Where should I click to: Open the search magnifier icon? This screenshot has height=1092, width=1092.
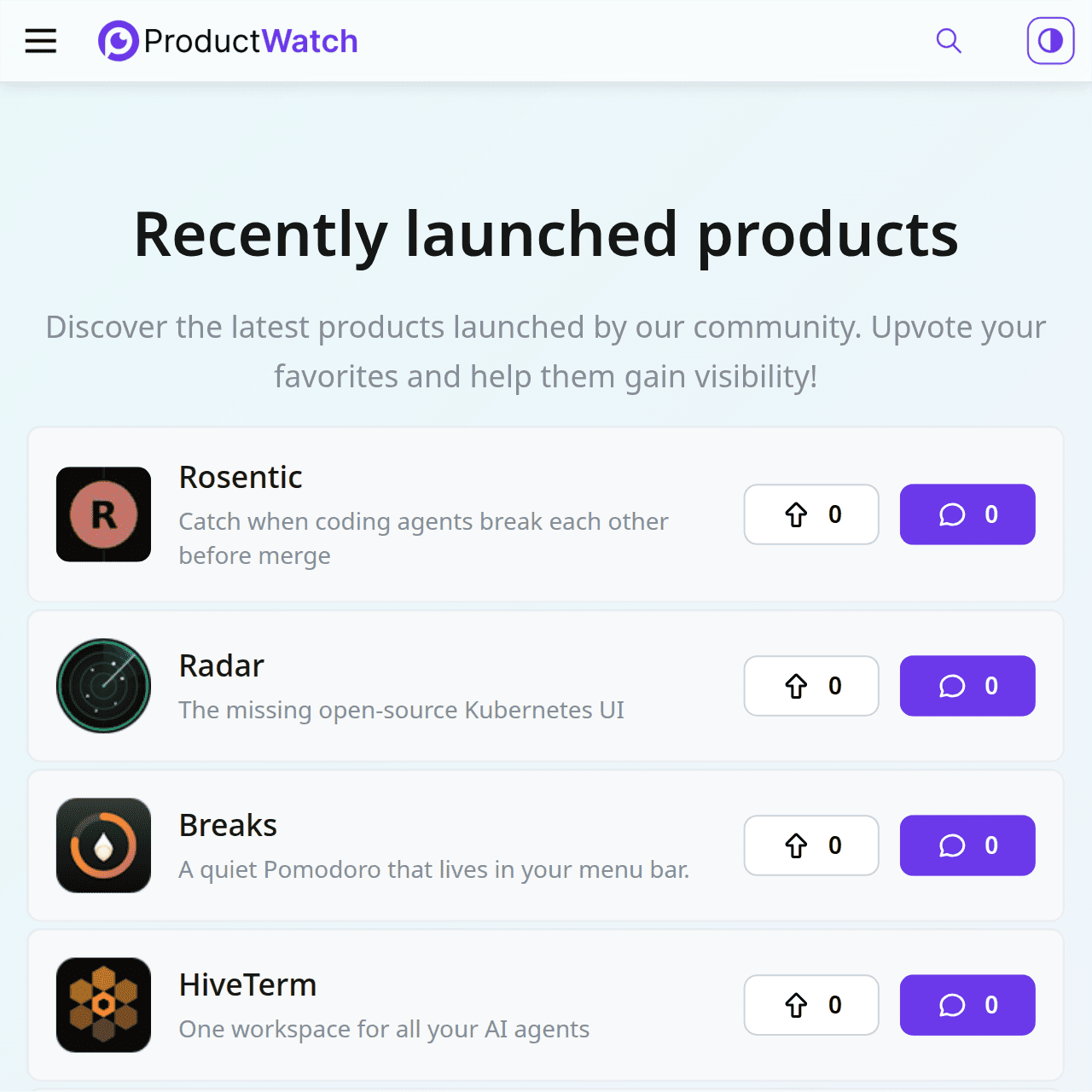point(949,41)
